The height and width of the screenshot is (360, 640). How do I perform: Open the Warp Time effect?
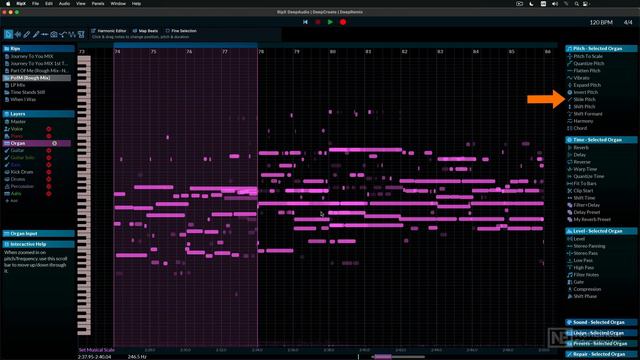pos(585,169)
